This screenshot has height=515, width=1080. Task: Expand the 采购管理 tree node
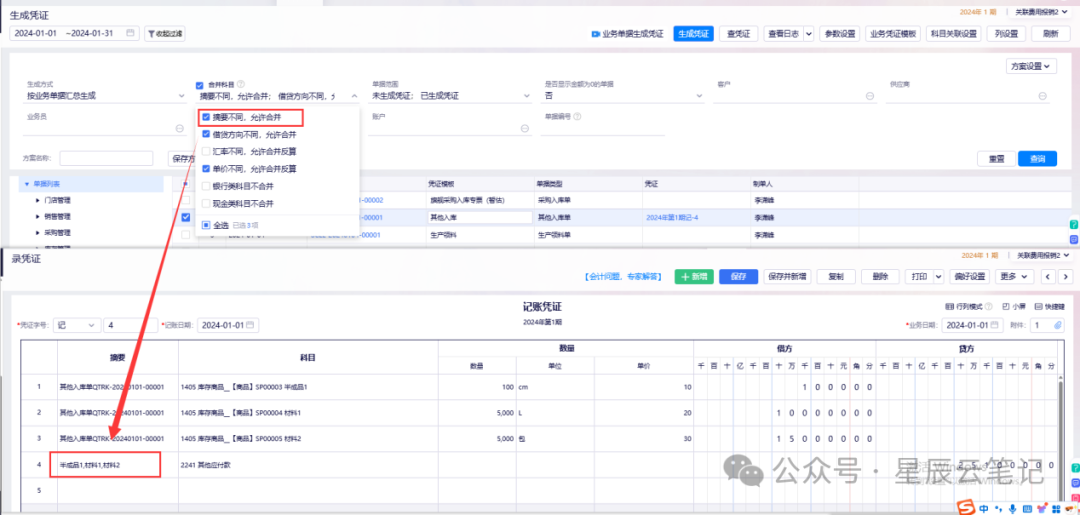point(38,233)
